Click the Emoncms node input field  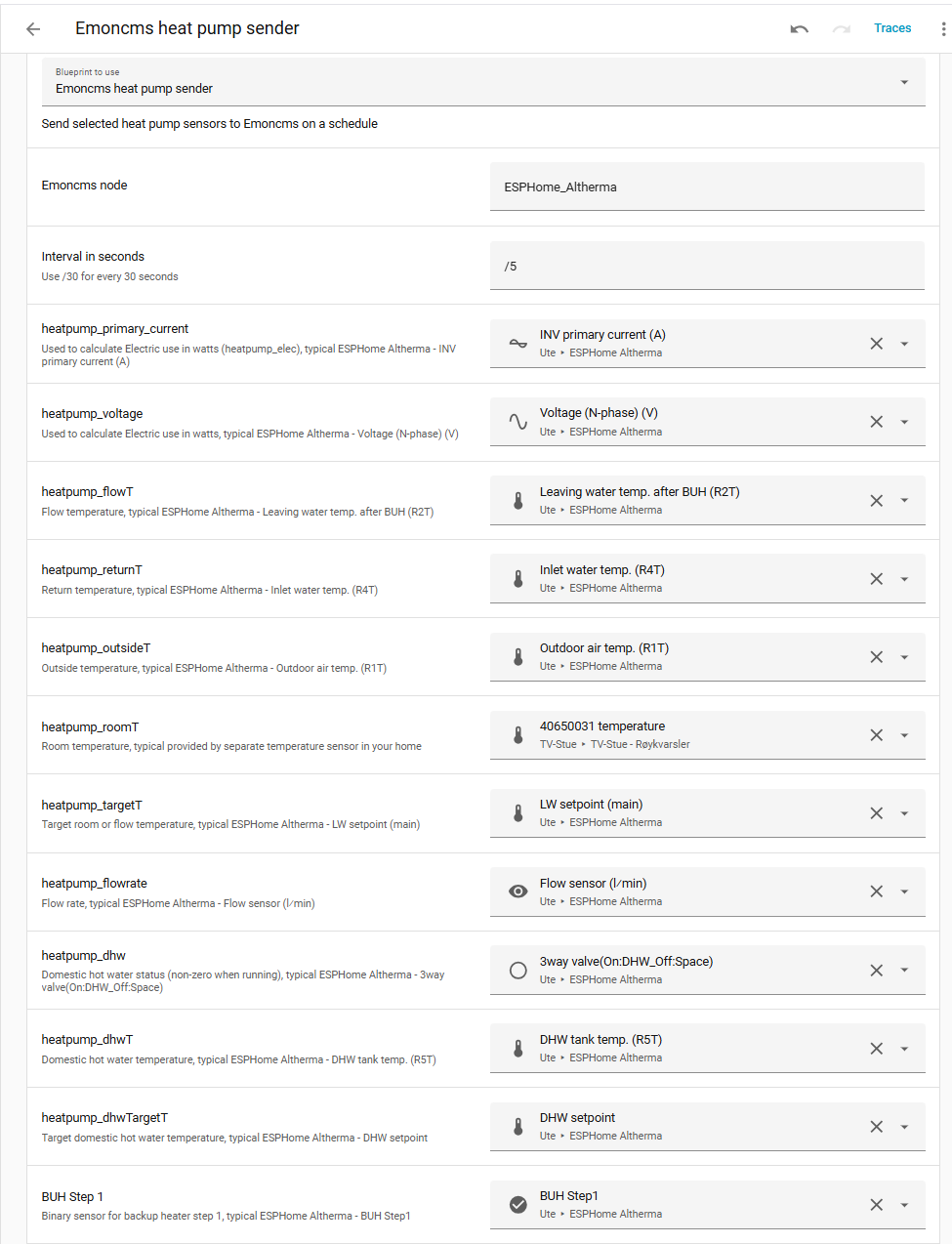[x=706, y=187]
